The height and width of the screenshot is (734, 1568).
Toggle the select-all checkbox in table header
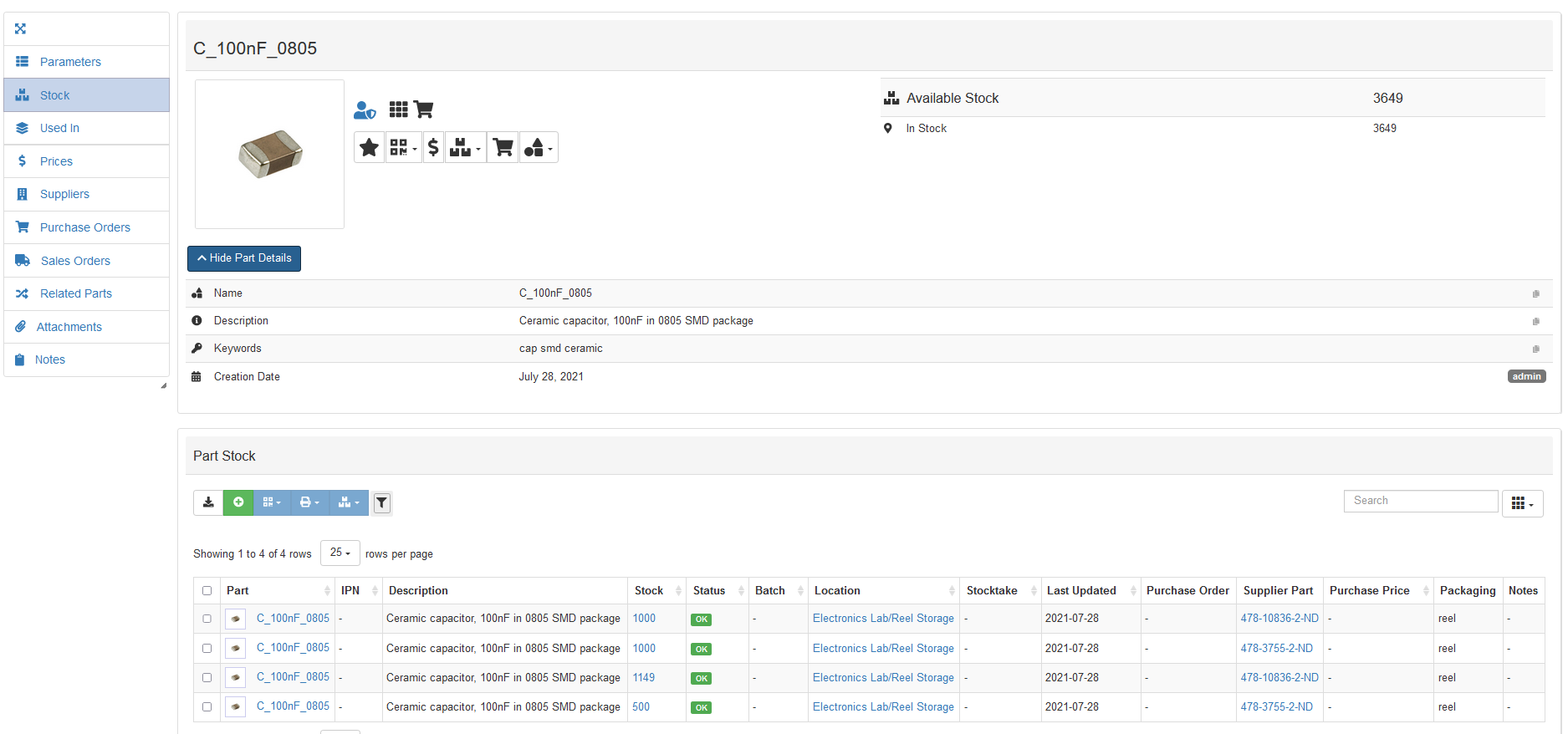coord(207,591)
